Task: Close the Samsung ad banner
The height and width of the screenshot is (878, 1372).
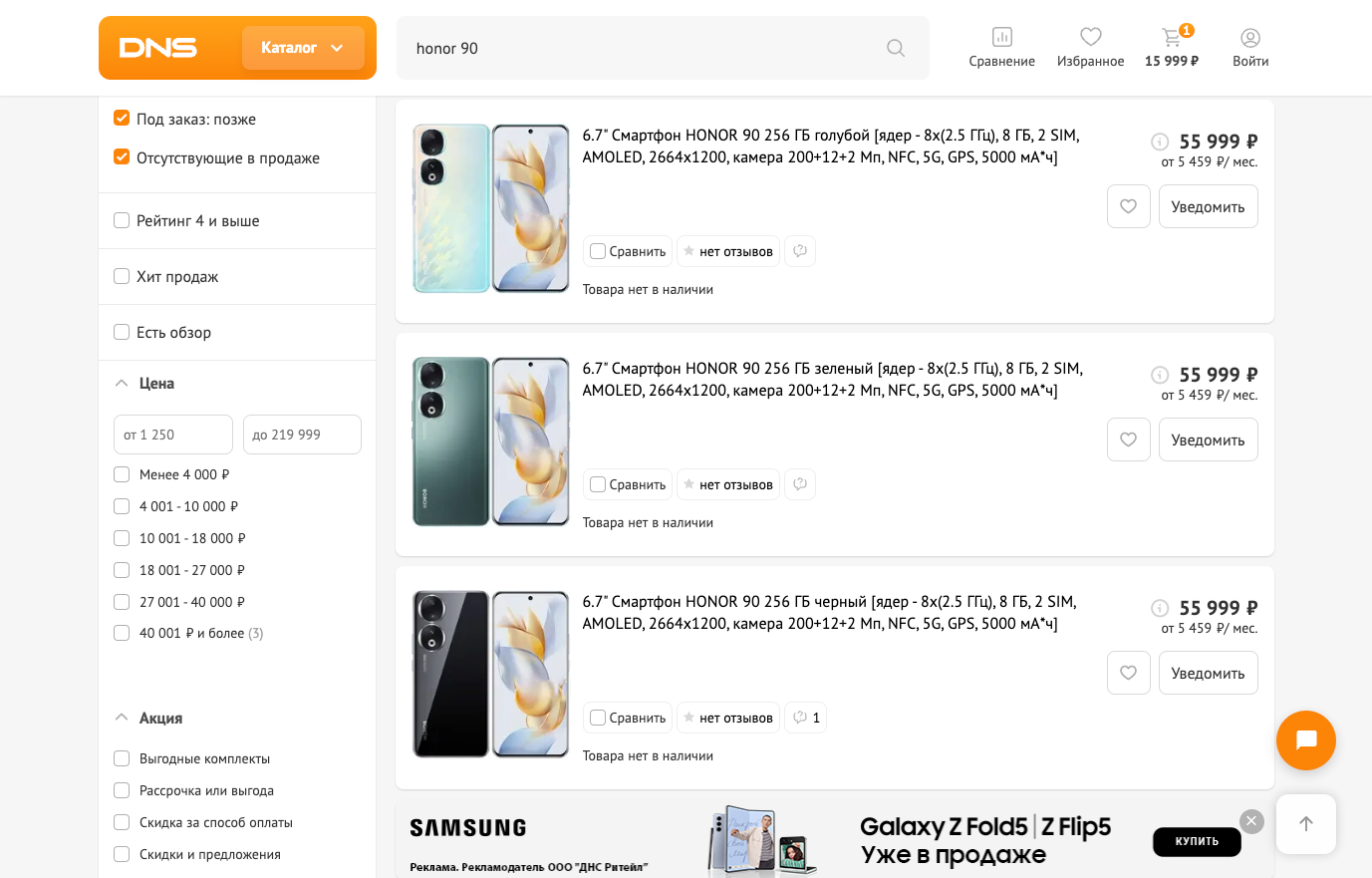Action: pyautogui.click(x=1251, y=821)
